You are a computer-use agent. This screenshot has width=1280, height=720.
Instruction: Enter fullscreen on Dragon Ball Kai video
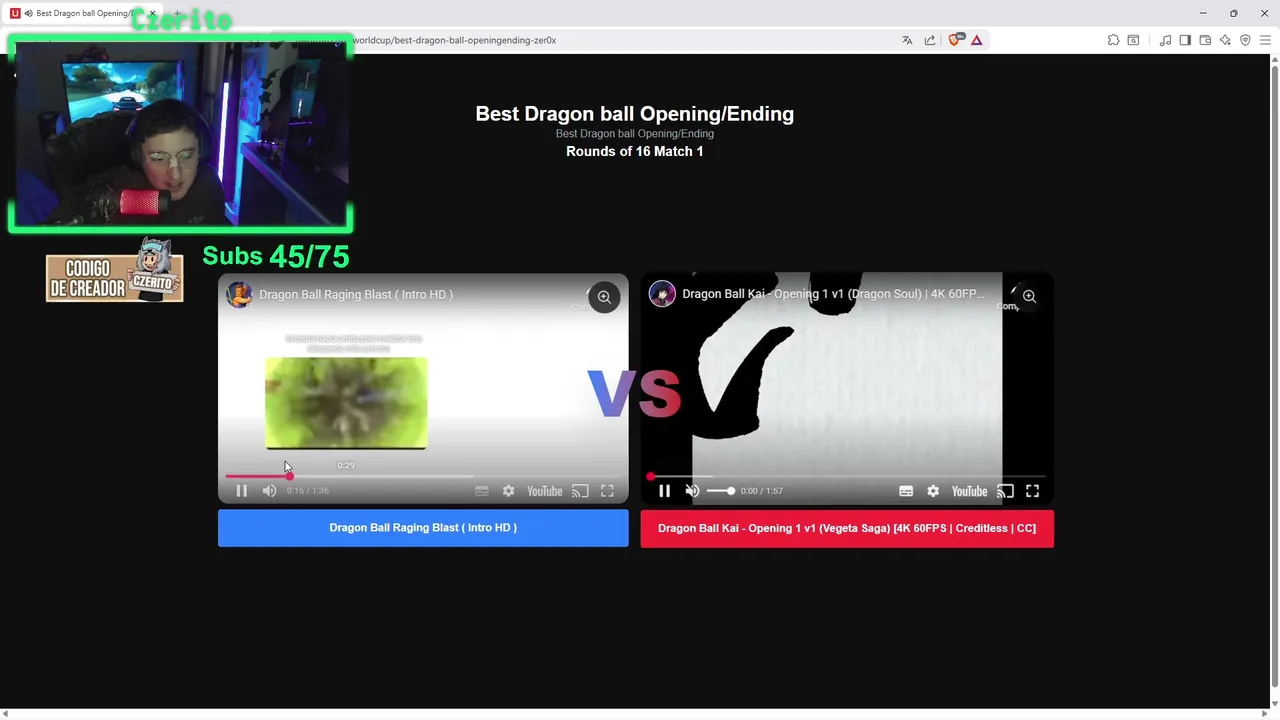[x=1032, y=491]
